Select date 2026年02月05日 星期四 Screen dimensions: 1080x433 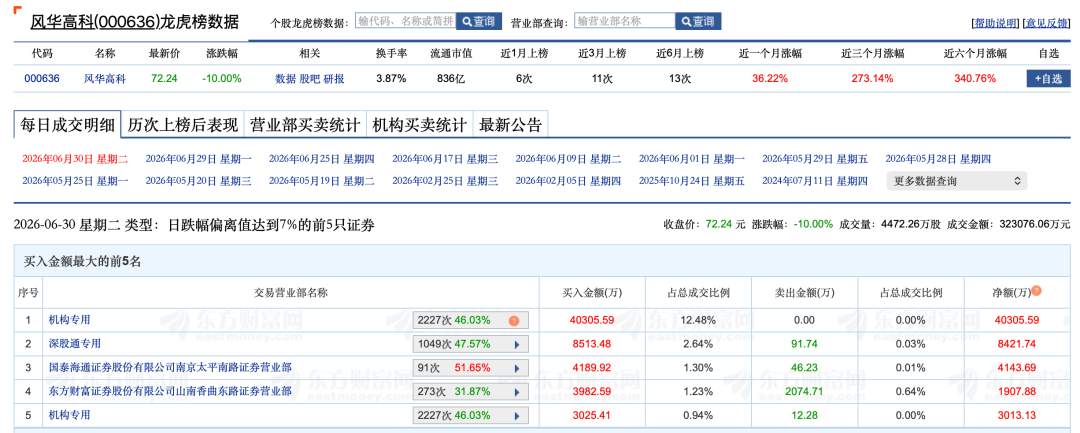coord(568,182)
